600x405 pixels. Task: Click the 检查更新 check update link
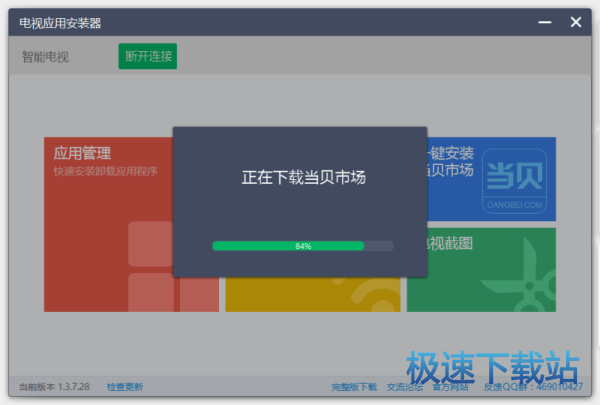point(125,387)
